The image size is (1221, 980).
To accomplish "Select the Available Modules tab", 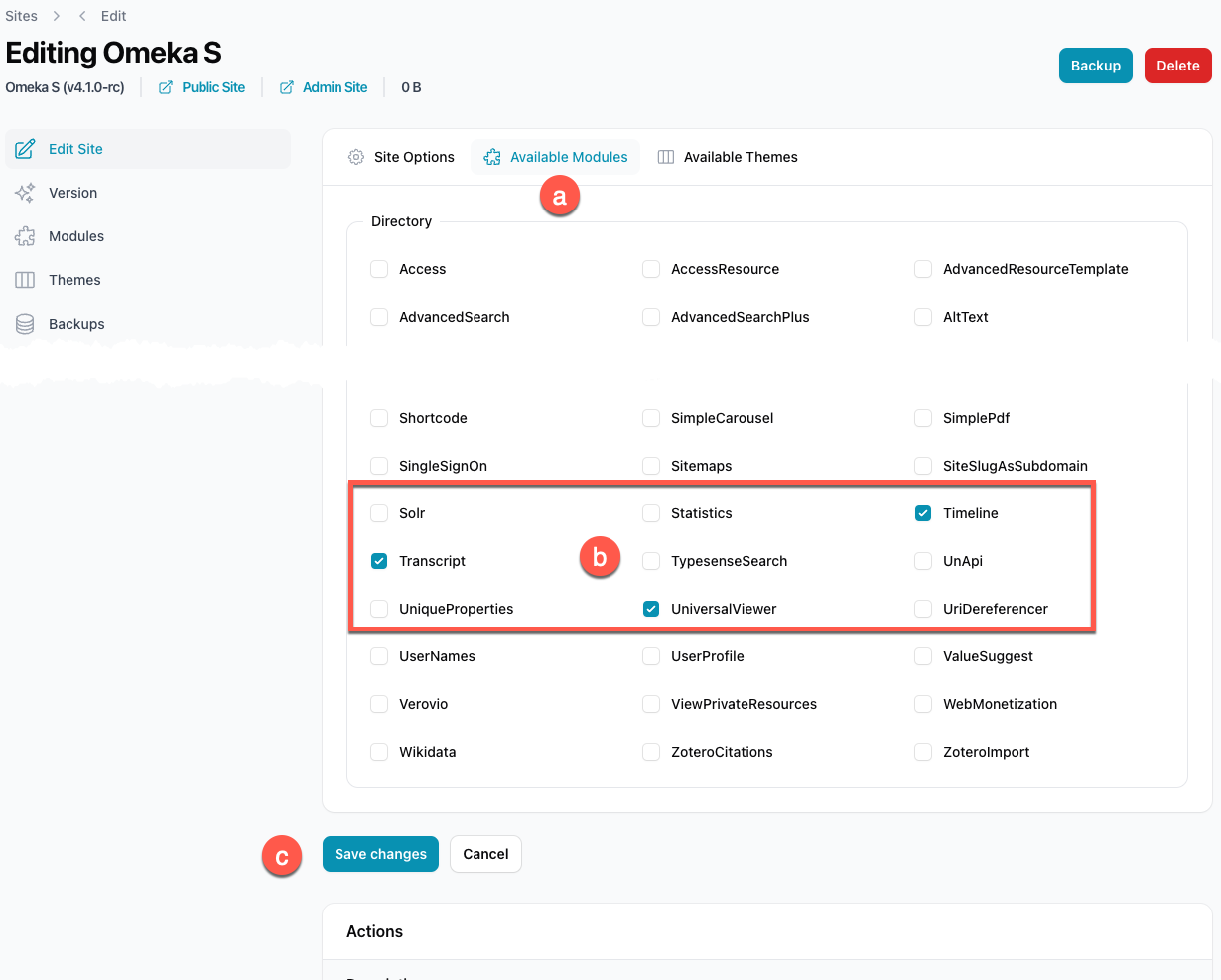I will [x=556, y=157].
